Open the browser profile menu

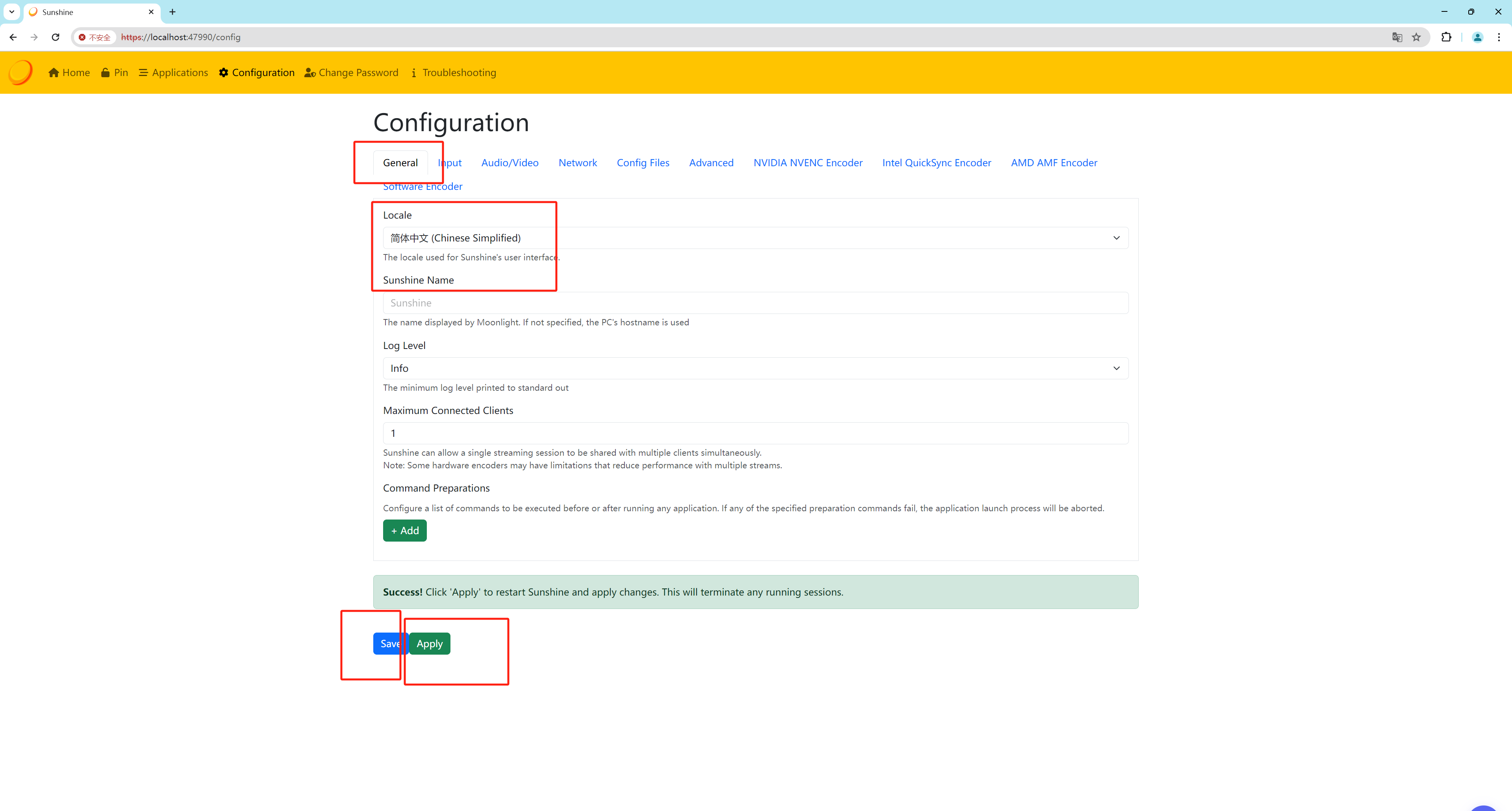1477,37
